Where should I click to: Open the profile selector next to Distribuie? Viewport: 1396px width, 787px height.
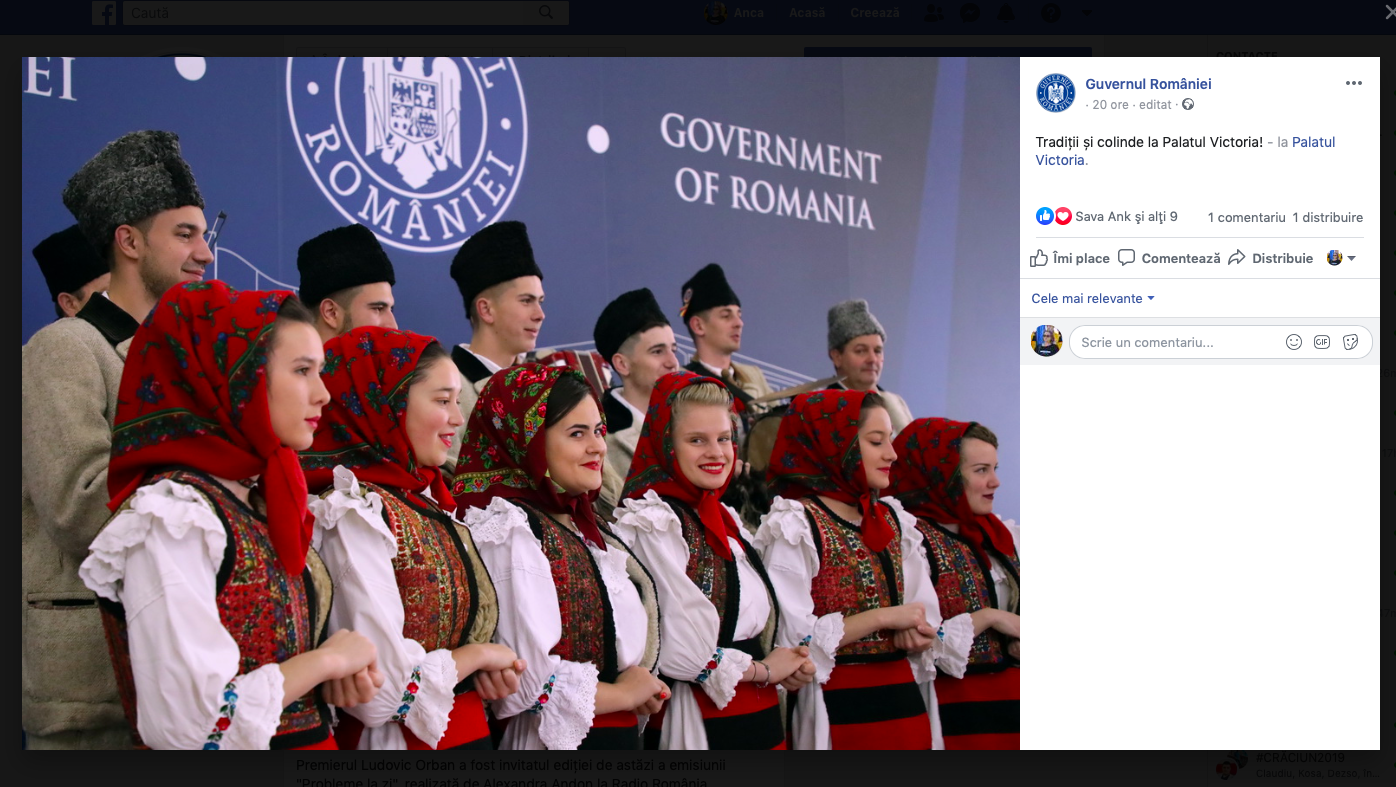coord(1341,258)
